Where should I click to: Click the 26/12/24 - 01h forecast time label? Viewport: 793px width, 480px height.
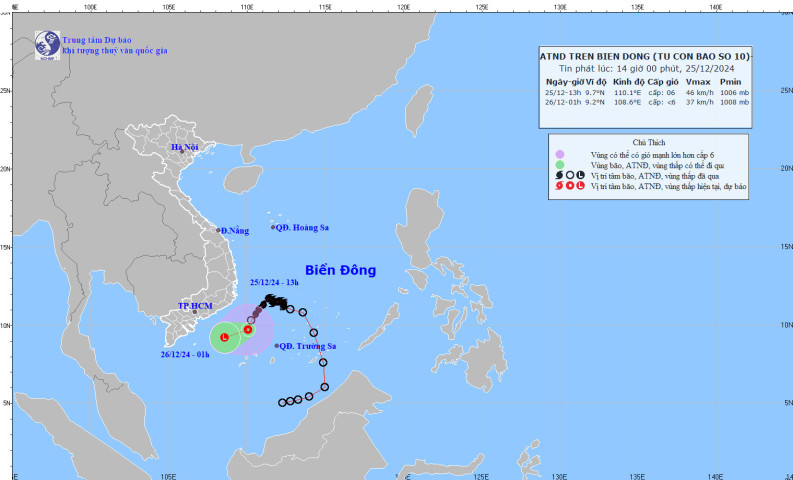tap(185, 355)
